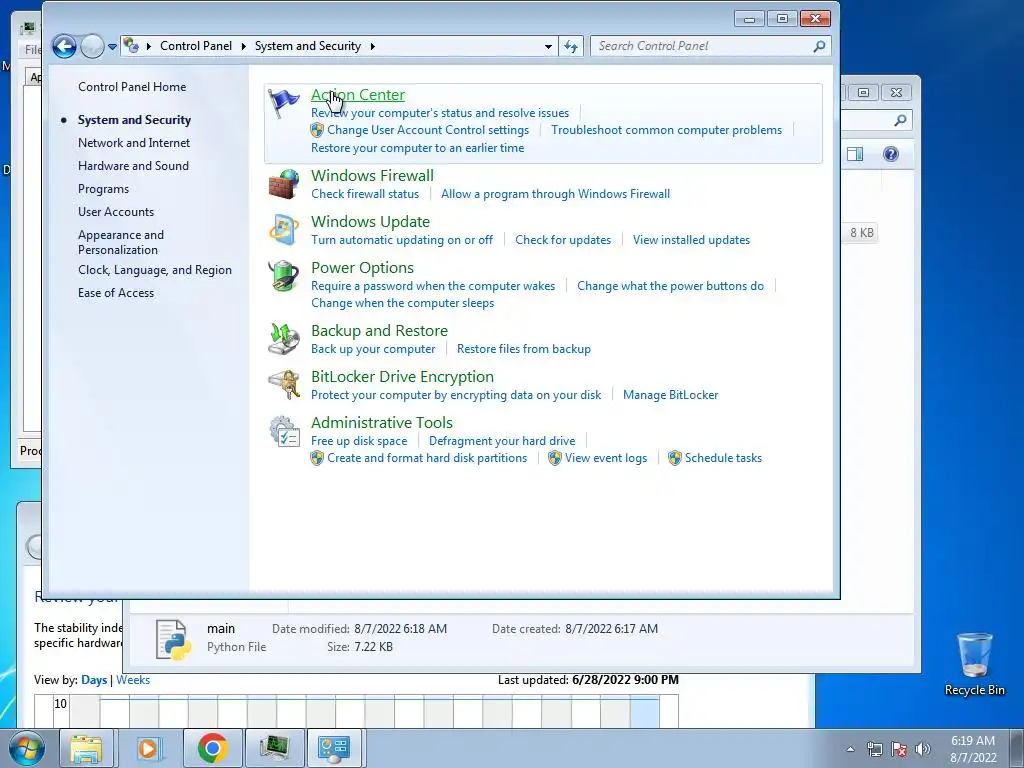Click Allow a program through Windows Firewall
This screenshot has height=768, width=1024.
point(555,194)
